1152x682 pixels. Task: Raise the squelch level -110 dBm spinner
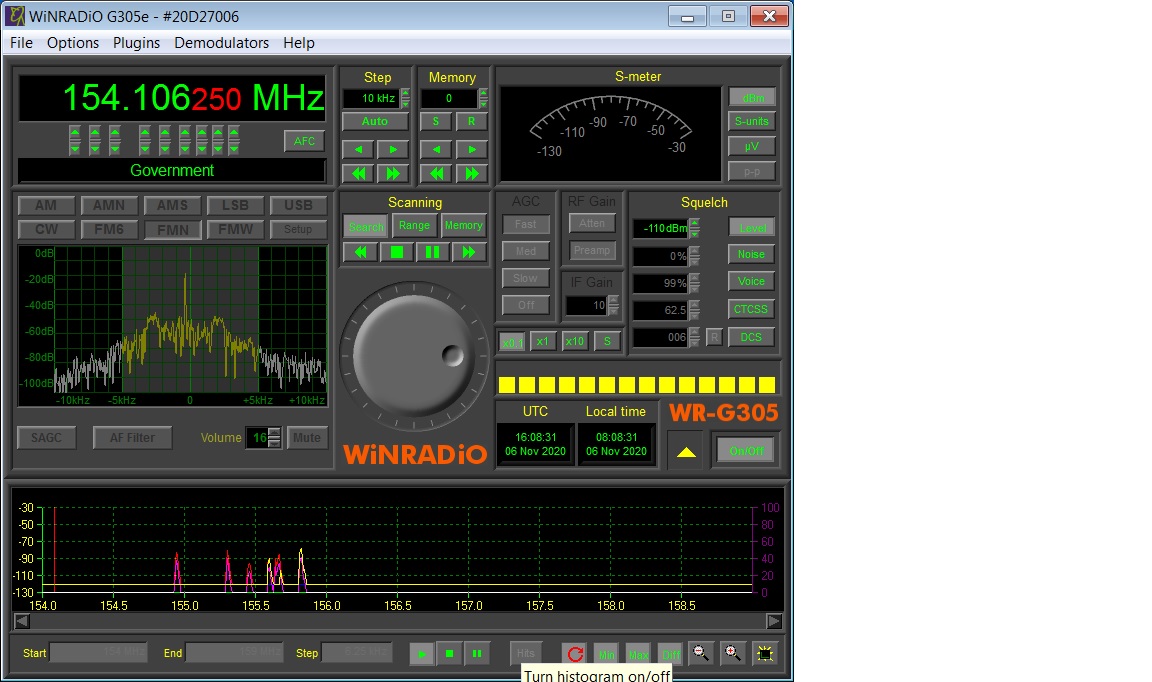pos(695,223)
